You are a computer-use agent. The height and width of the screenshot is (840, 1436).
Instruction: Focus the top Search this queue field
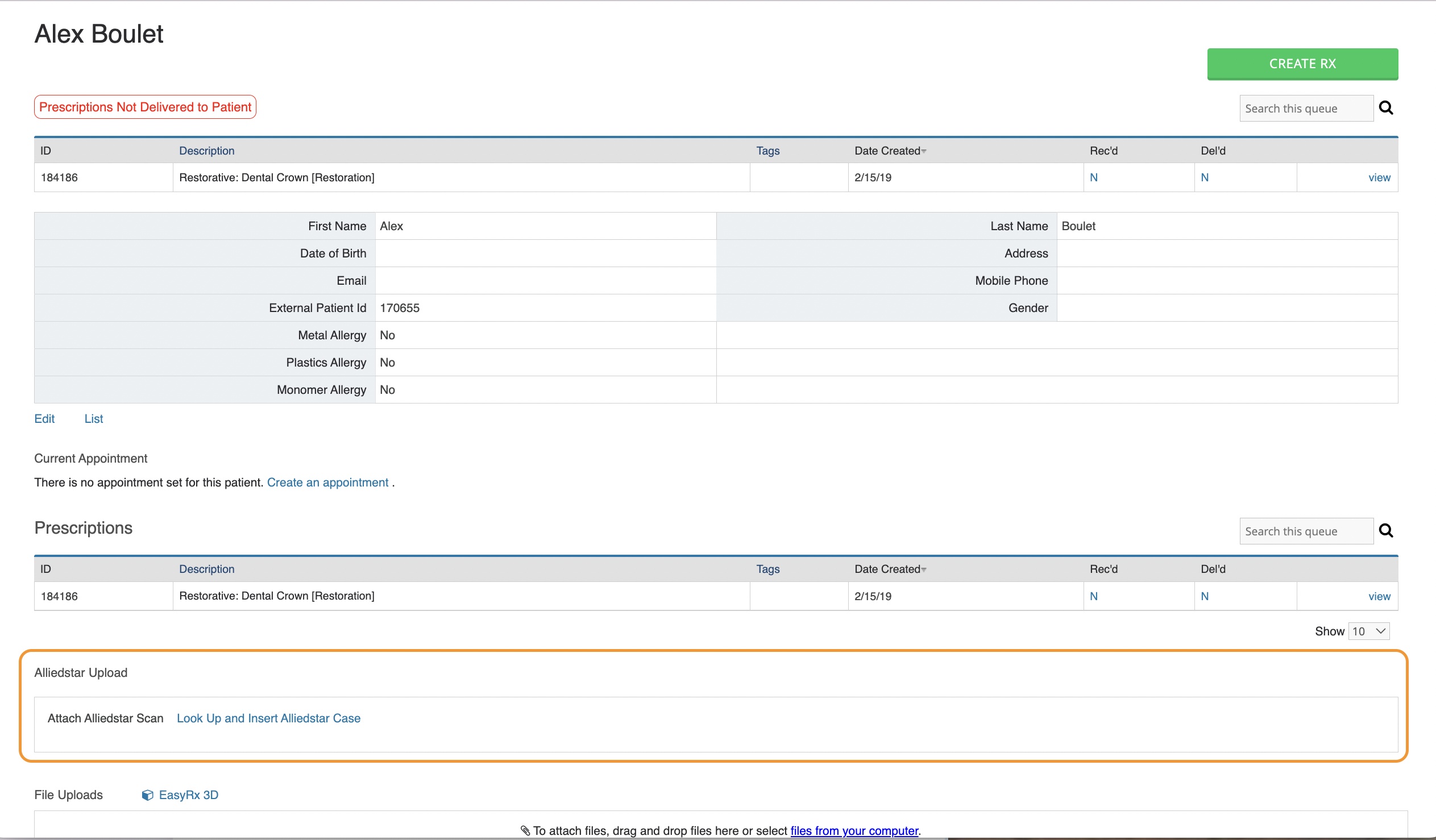tap(1306, 109)
